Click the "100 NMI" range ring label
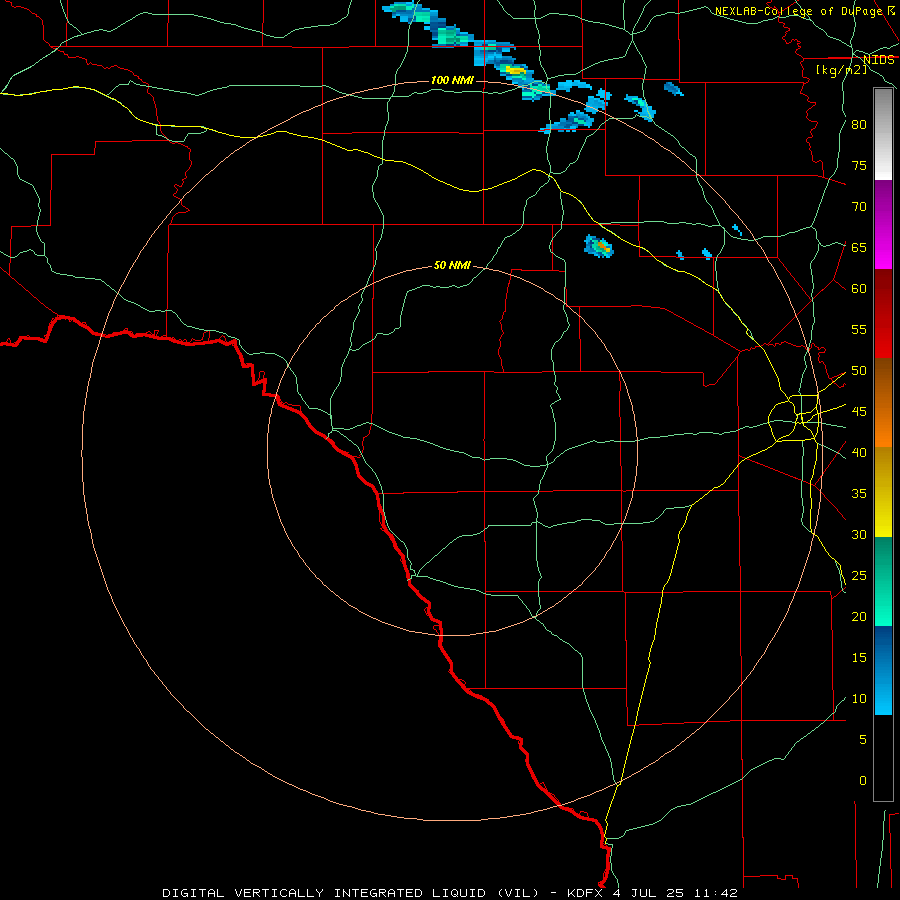Screen dimensions: 900x900 (452, 80)
